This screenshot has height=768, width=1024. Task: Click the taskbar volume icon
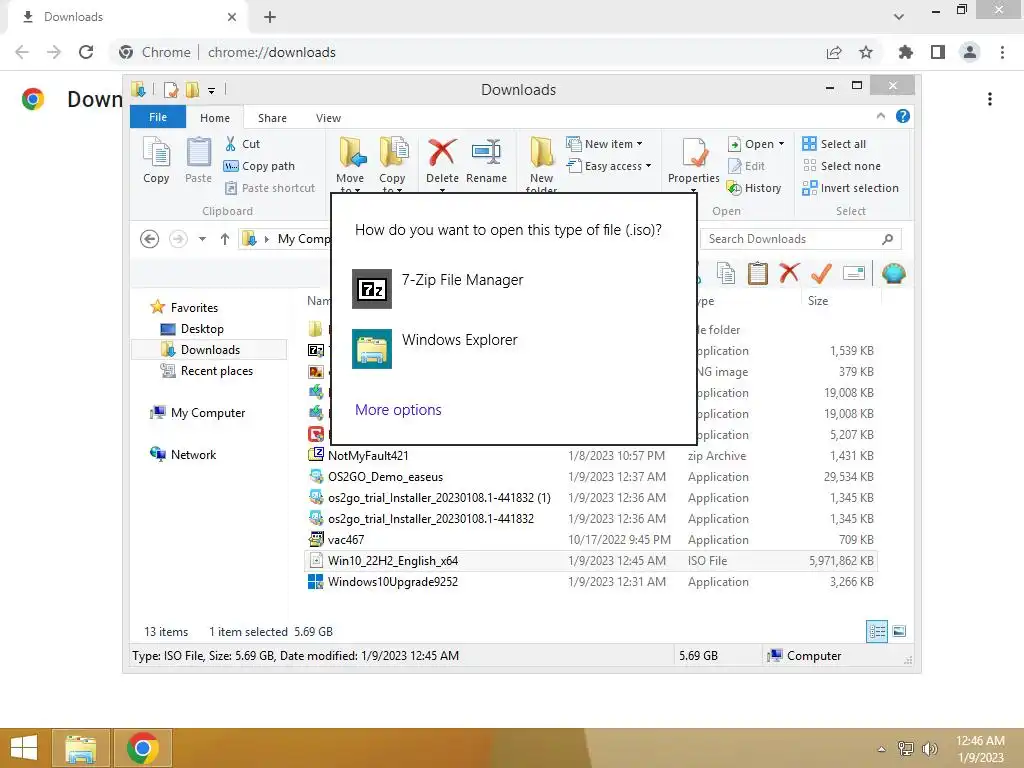tap(930, 749)
